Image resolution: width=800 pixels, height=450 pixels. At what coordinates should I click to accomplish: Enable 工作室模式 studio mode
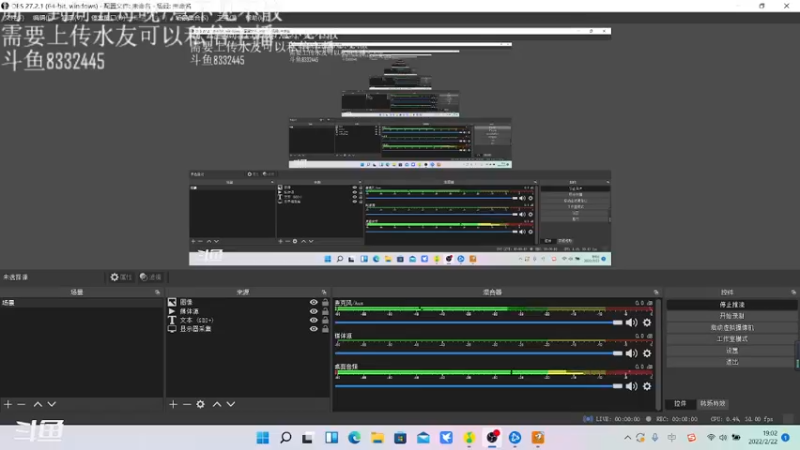(x=732, y=339)
